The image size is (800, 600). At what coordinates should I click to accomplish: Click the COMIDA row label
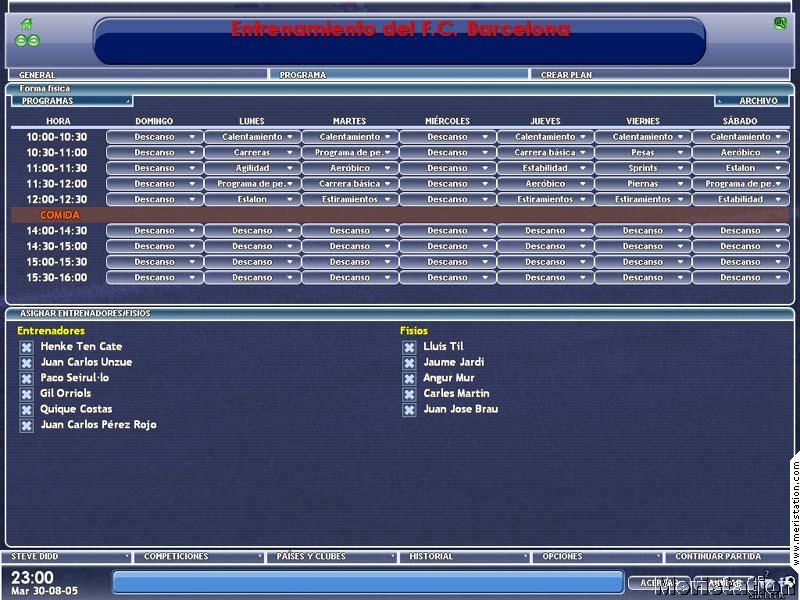[x=60, y=215]
